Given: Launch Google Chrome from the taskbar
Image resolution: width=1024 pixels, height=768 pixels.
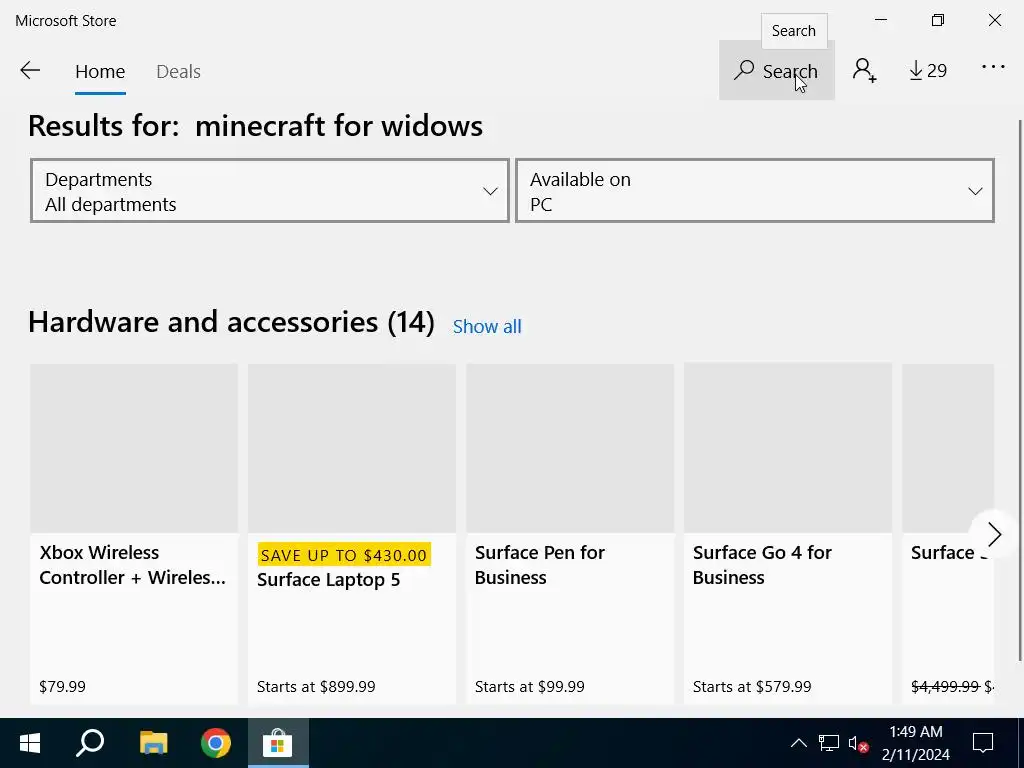Looking at the screenshot, I should point(216,743).
